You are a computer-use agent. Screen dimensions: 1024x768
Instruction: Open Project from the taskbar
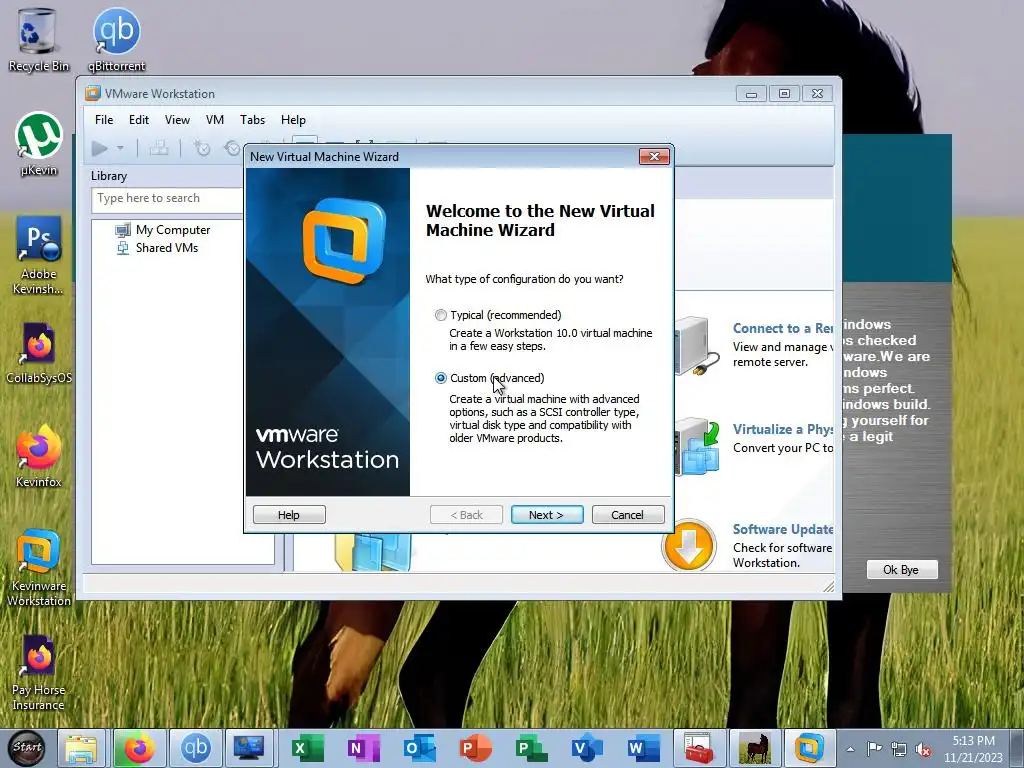click(x=532, y=748)
